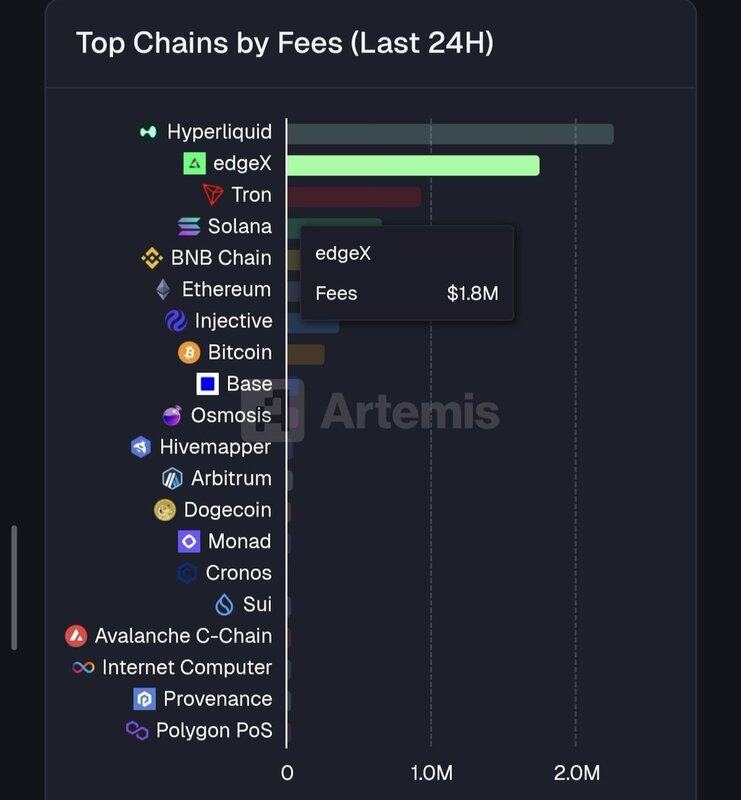This screenshot has width=741, height=800.
Task: Click the Solana logo icon
Action: click(x=189, y=227)
